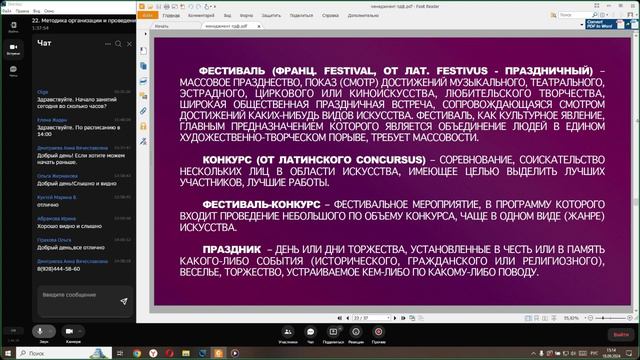Expand the Foxit navigation pane arrow
This screenshot has height=360, width=640.
coord(145,34)
